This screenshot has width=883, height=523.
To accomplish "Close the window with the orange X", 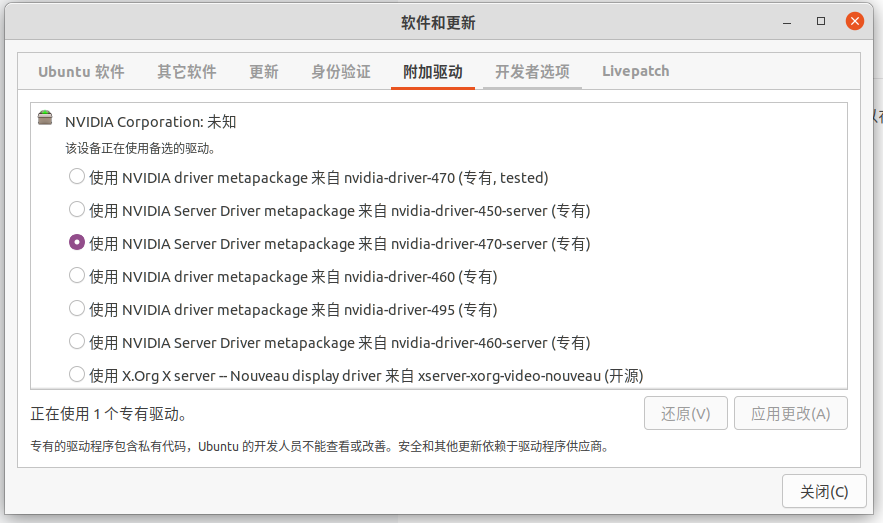I will coord(855,21).
